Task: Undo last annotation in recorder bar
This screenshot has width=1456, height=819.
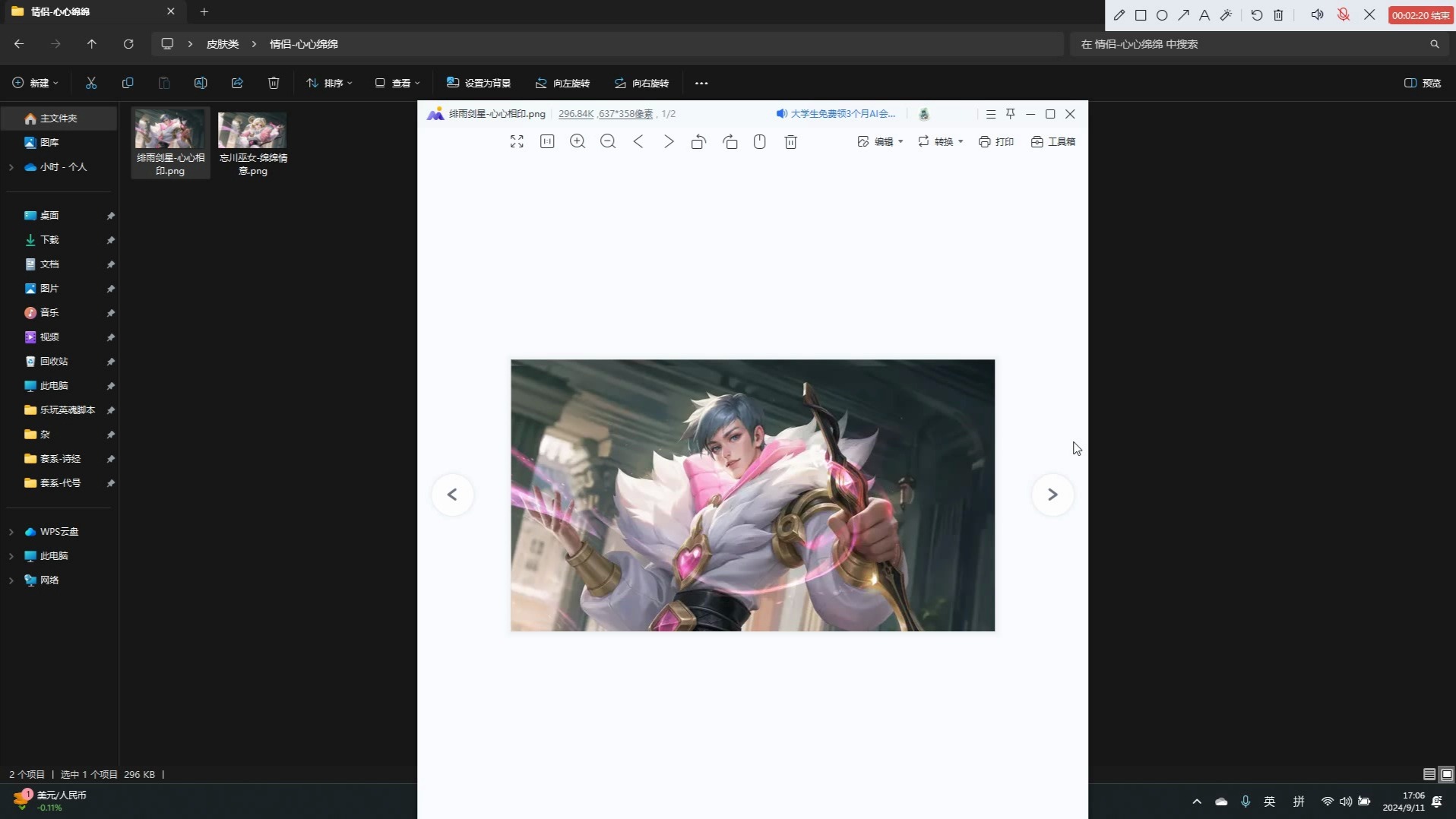Action: click(1257, 14)
